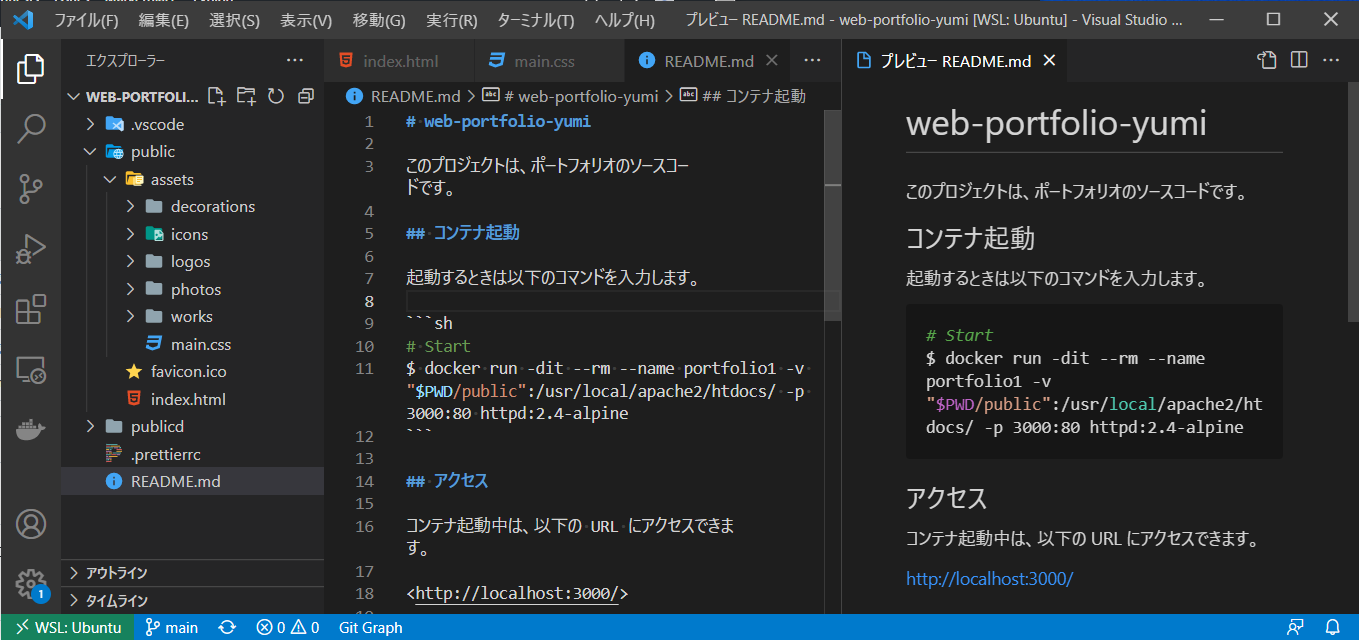Collapse all folders in explorer
1359x640 pixels.
point(306,96)
